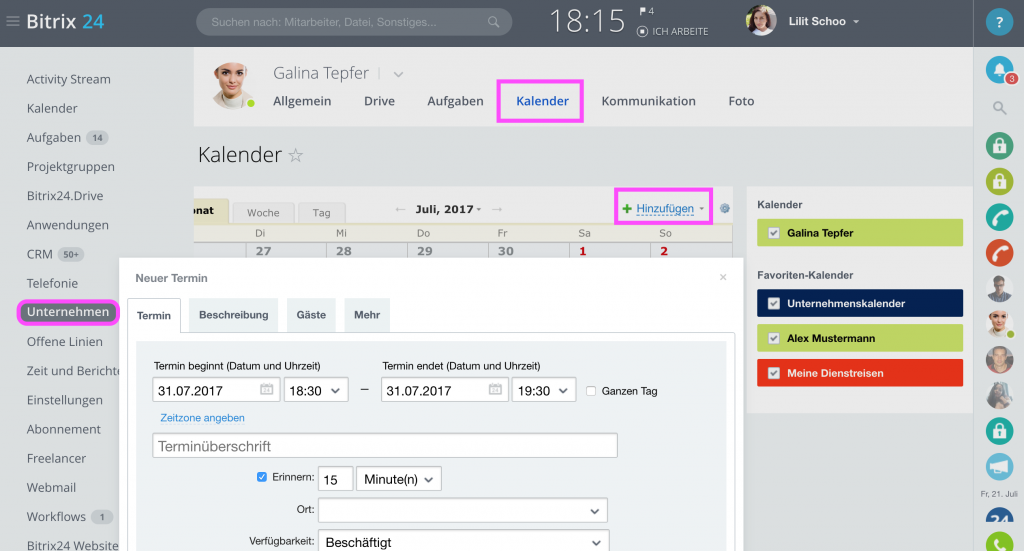Toggle ICH ARBEITE work status
This screenshot has height=551, width=1024.
pos(673,31)
